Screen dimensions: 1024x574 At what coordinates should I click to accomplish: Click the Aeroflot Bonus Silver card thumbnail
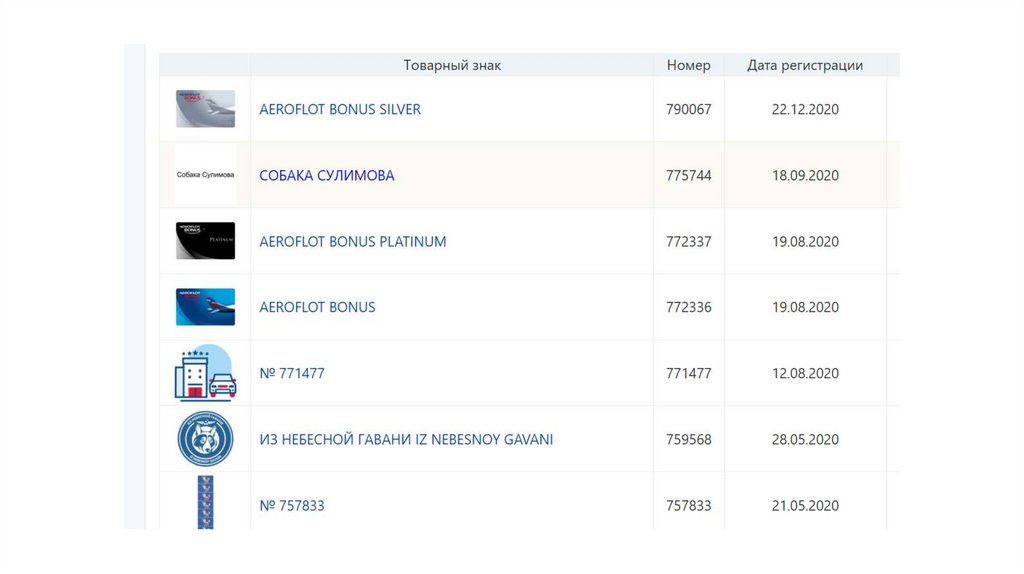click(205, 109)
